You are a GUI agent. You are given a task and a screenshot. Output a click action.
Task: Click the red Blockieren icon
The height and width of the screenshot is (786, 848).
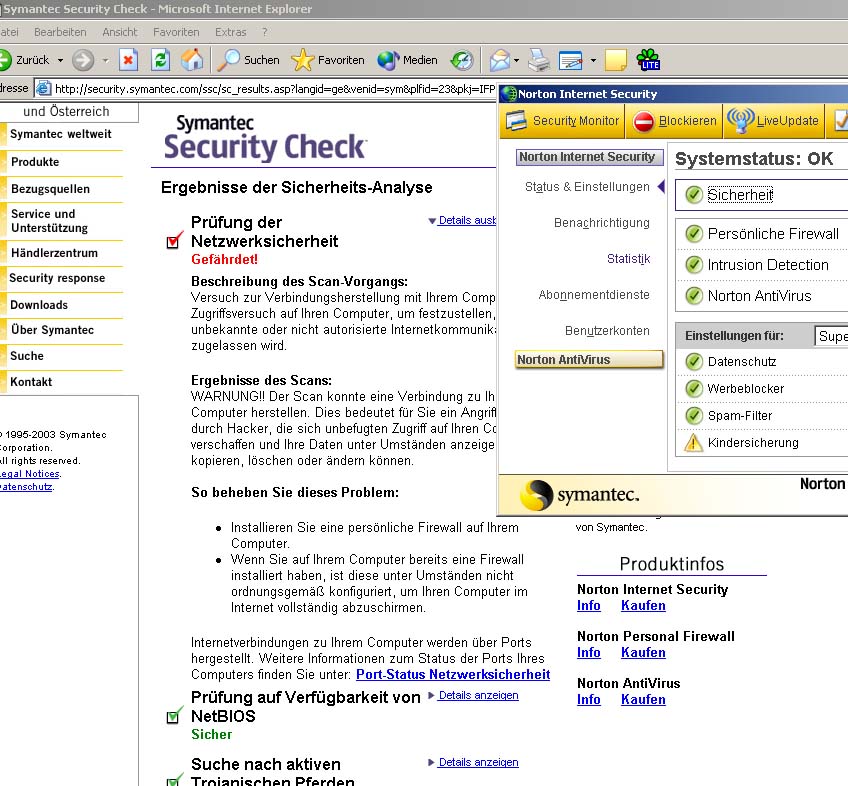click(644, 121)
